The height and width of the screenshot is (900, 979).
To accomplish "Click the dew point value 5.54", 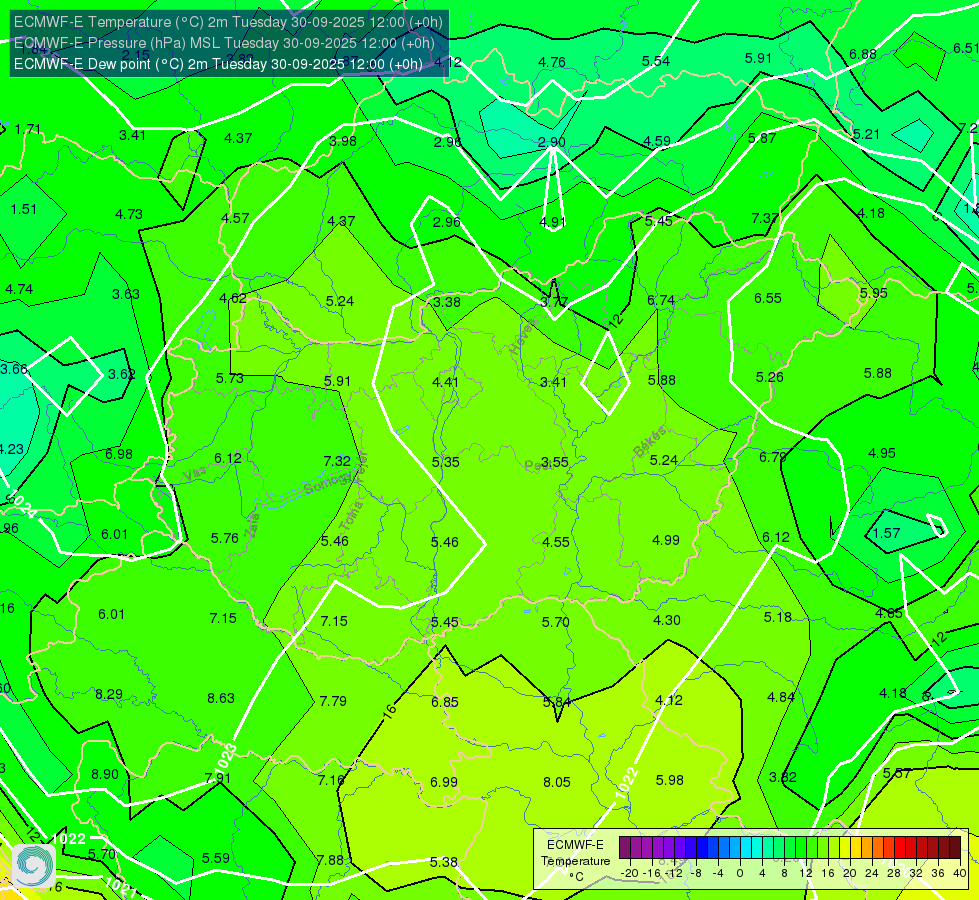I will [x=656, y=61].
